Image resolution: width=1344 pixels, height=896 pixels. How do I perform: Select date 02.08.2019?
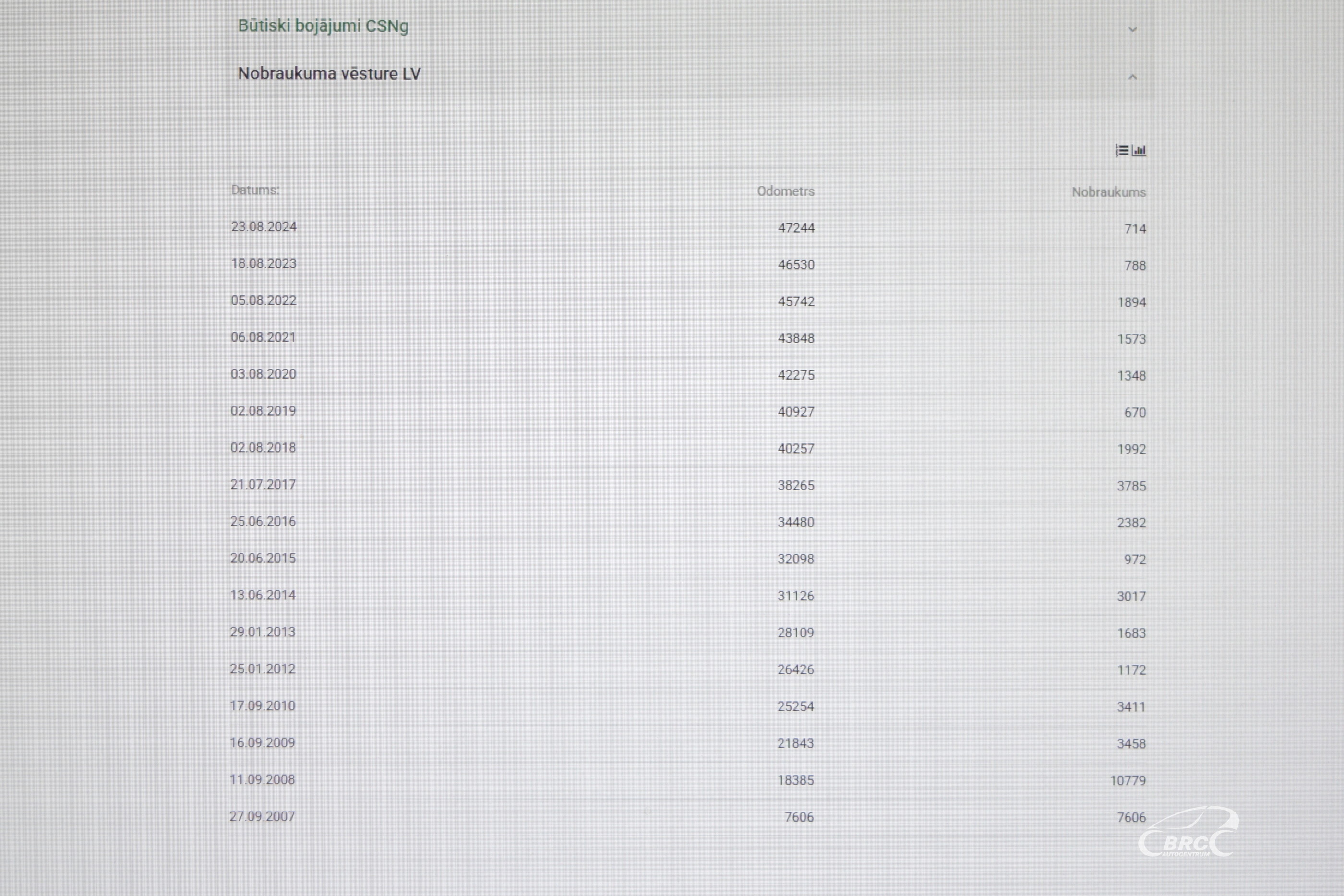(263, 410)
